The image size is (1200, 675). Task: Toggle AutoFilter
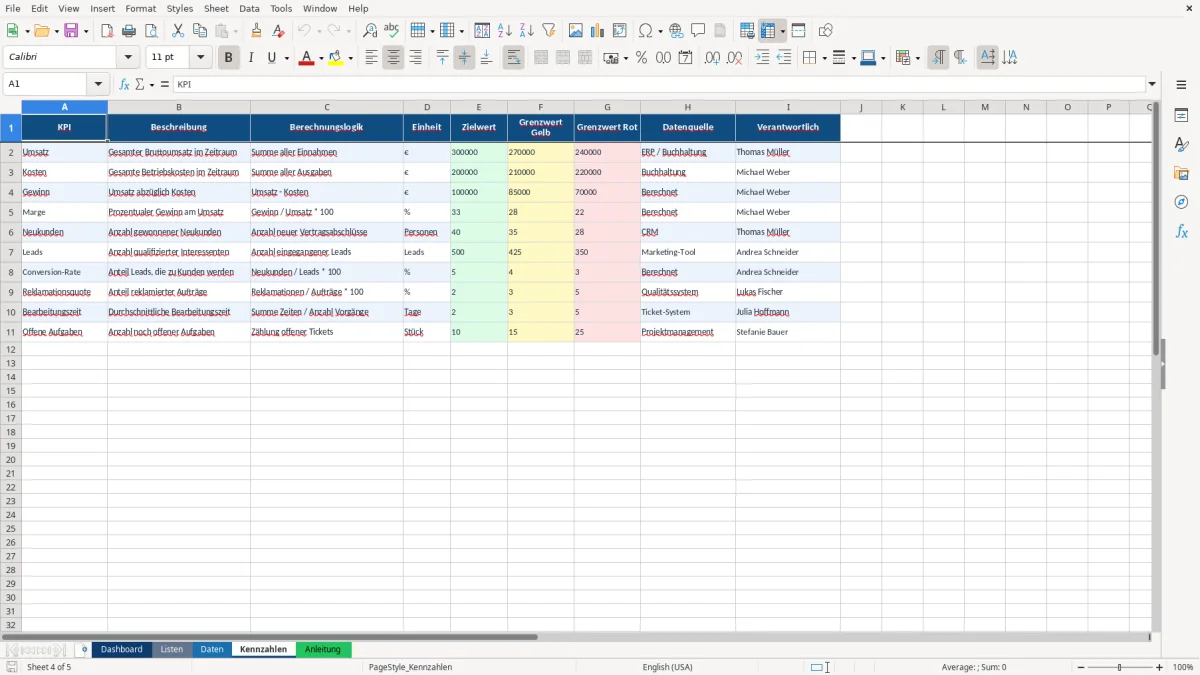tap(549, 31)
